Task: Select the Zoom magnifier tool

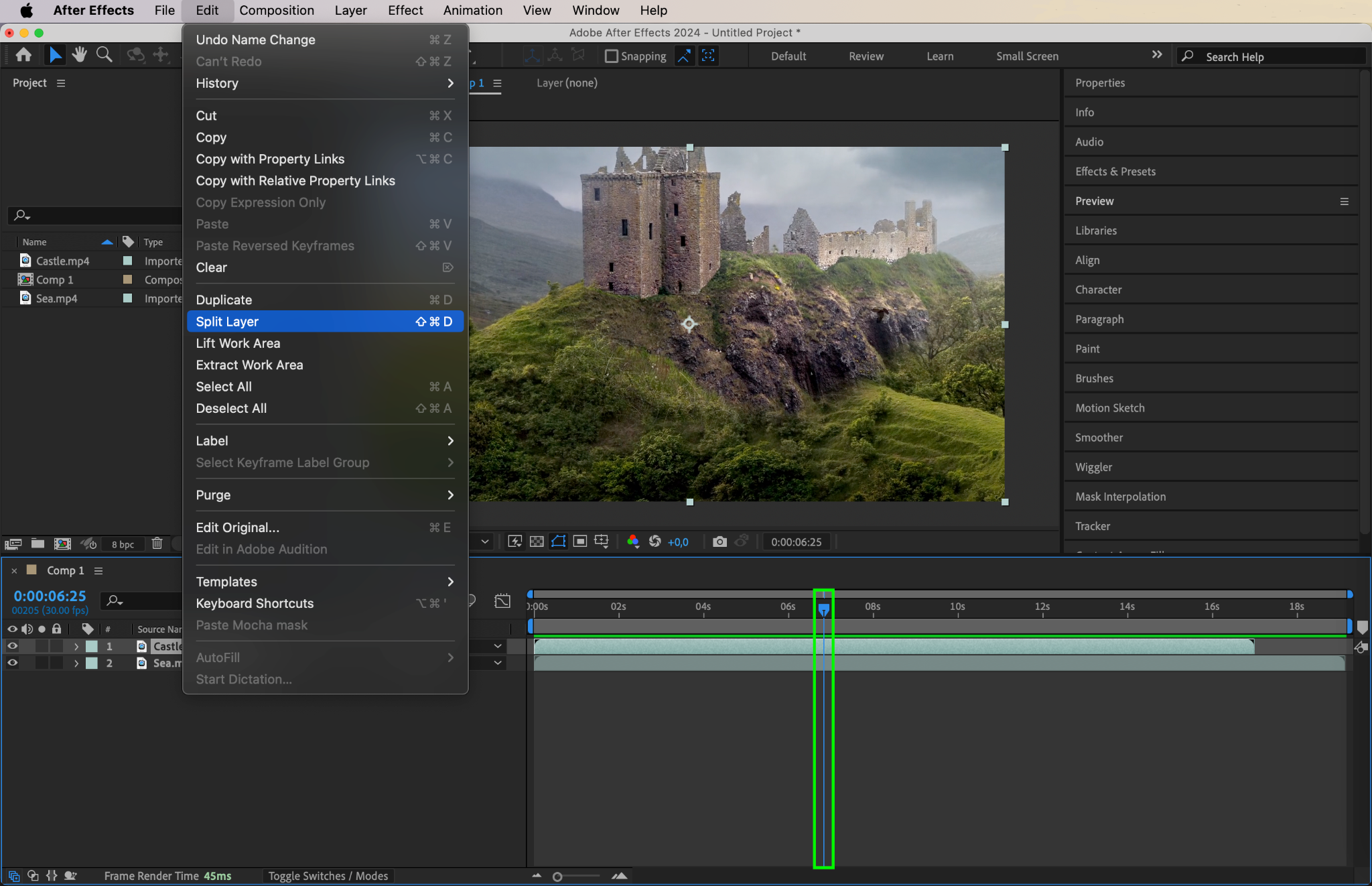Action: point(104,55)
